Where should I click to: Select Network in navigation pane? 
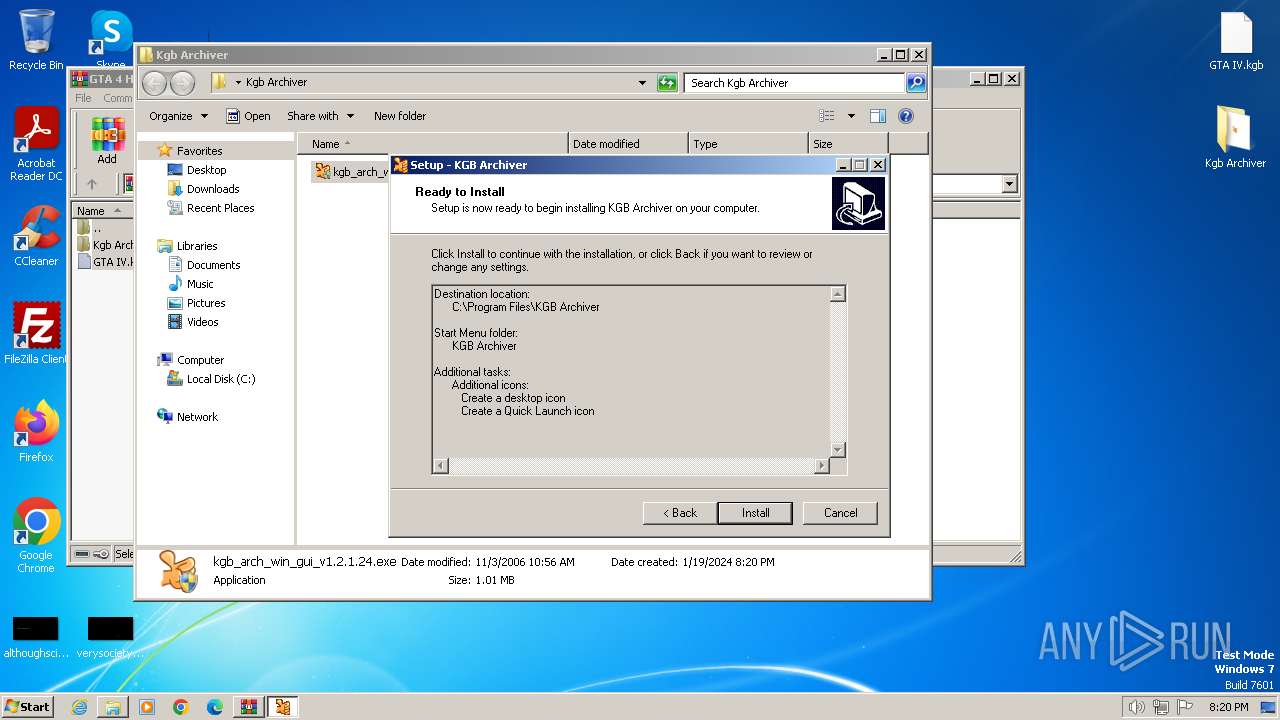coord(197,417)
